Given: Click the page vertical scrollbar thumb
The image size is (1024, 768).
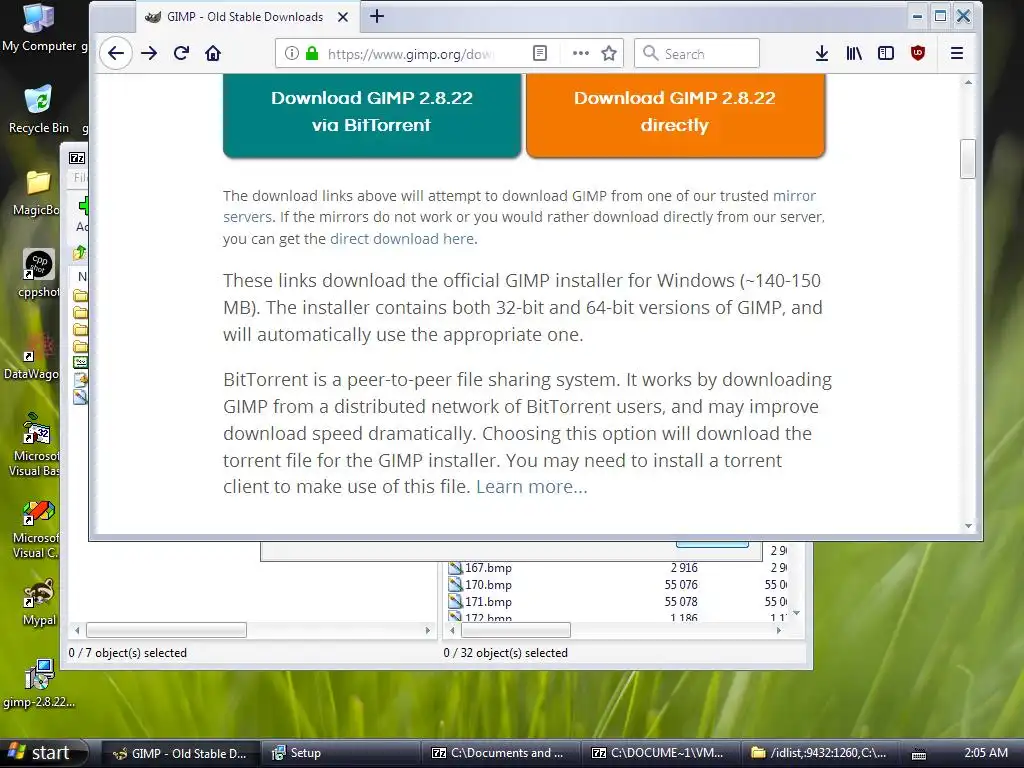Looking at the screenshot, I should click(968, 159).
